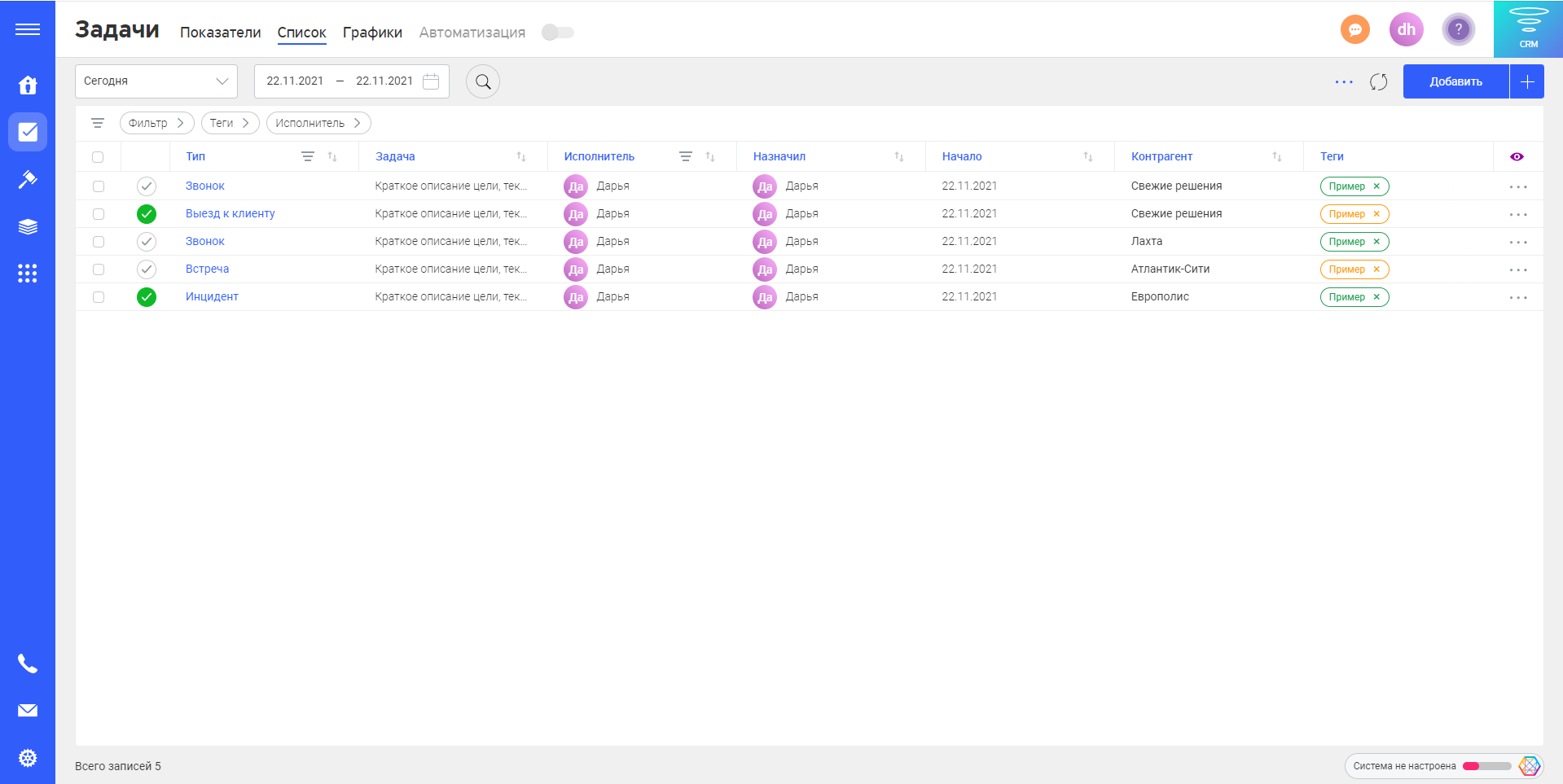Open the help question mark icon

(1458, 30)
